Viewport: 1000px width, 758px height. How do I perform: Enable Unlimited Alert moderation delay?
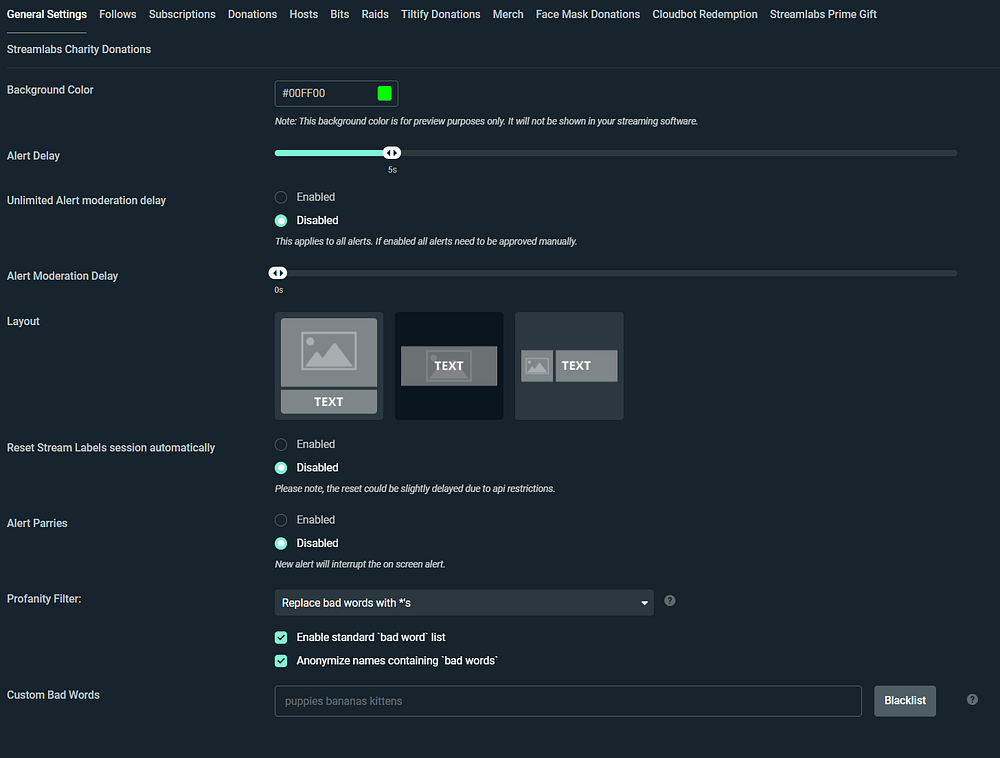click(x=281, y=198)
